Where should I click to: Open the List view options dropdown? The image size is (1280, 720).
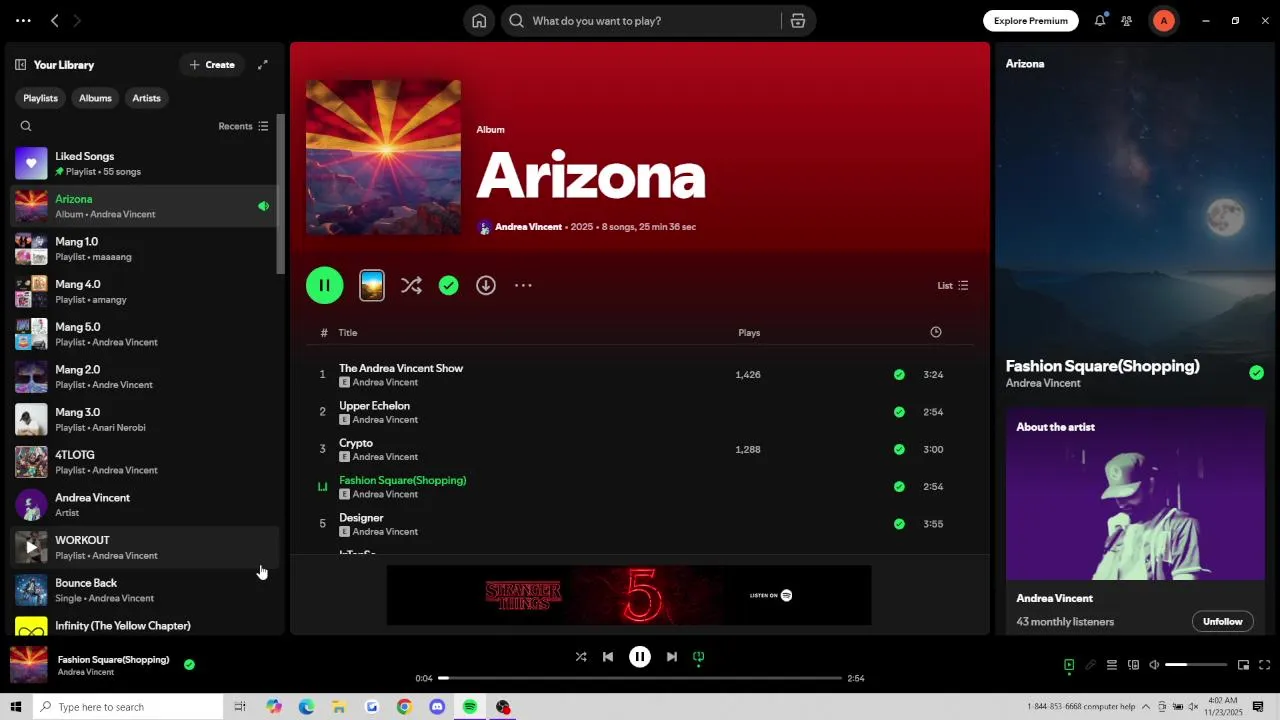(953, 286)
